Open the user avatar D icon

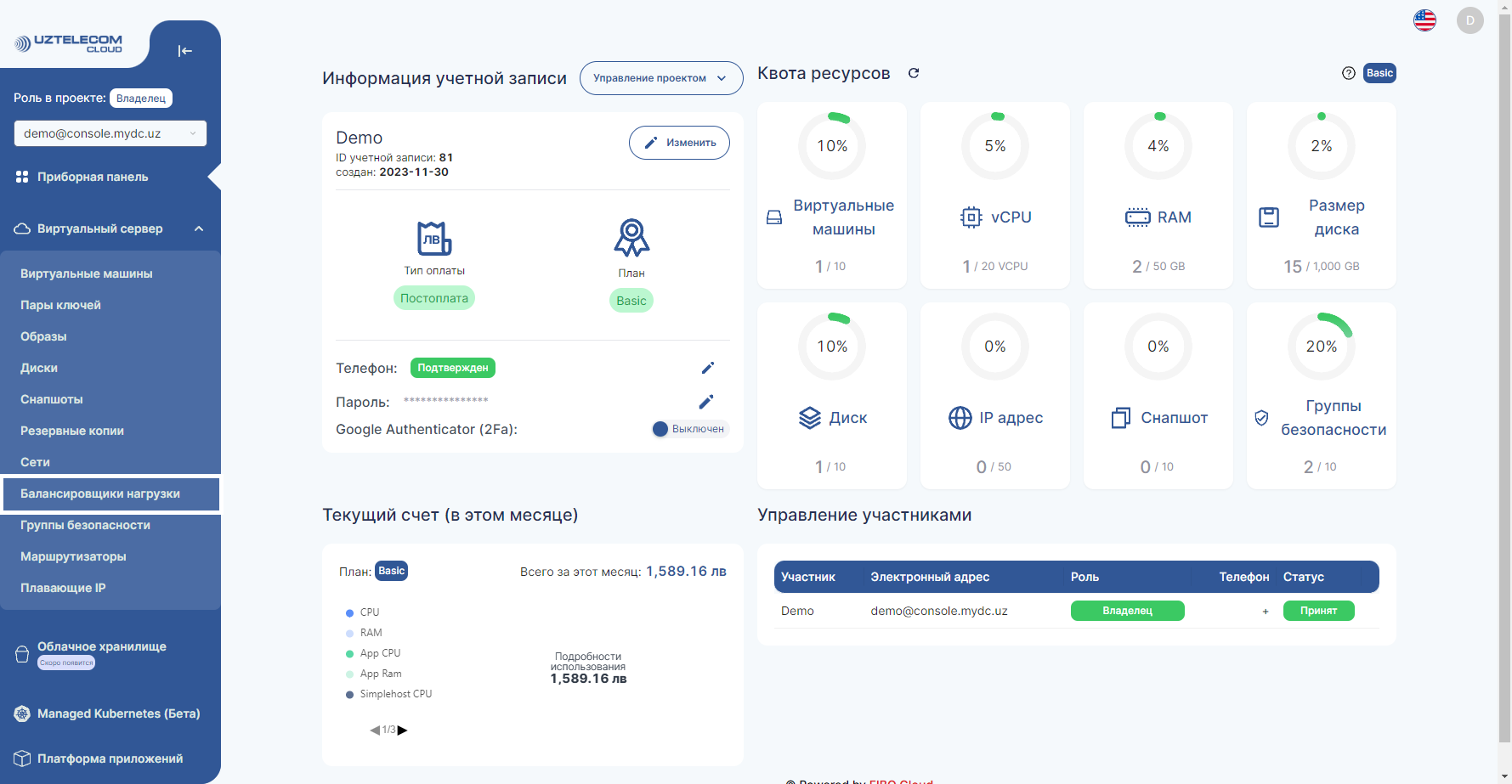[x=1470, y=20]
